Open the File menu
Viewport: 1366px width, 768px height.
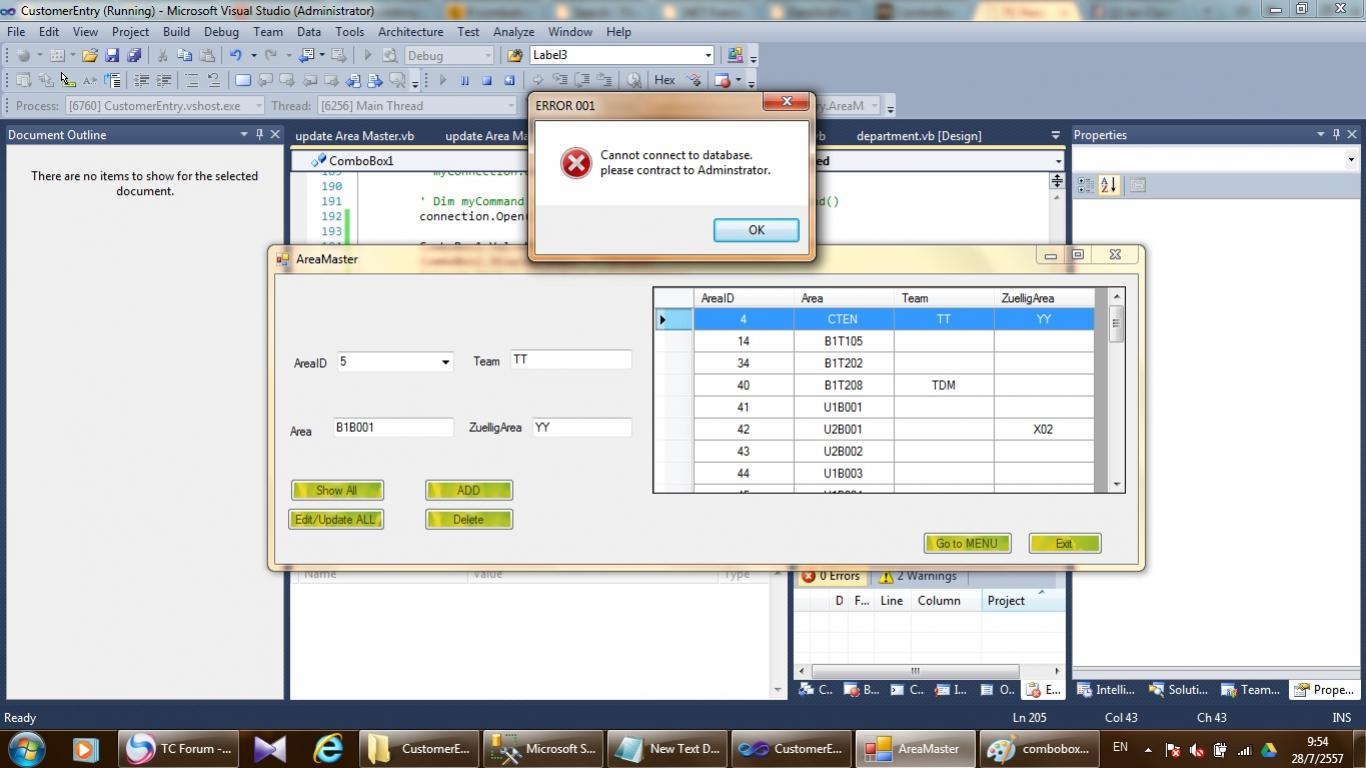[x=16, y=32]
